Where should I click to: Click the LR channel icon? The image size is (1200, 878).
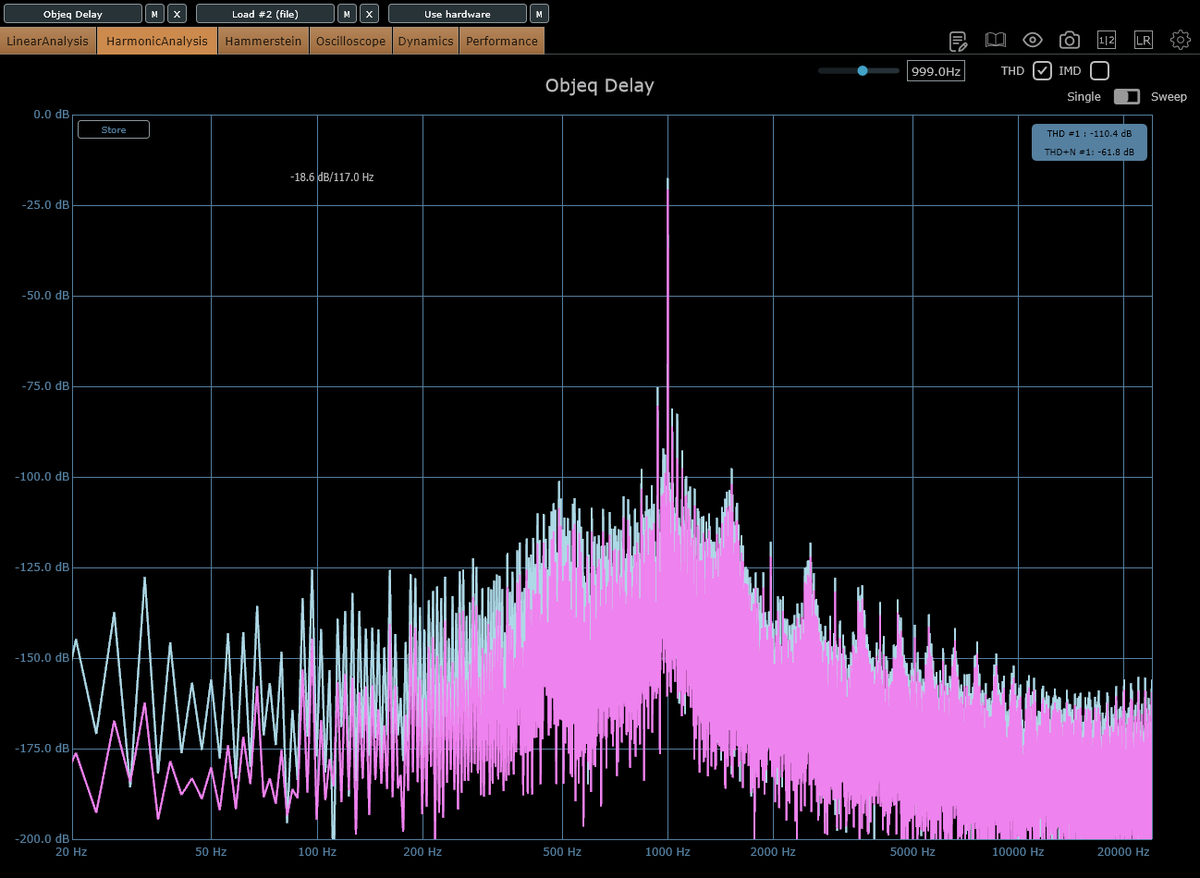click(1143, 40)
